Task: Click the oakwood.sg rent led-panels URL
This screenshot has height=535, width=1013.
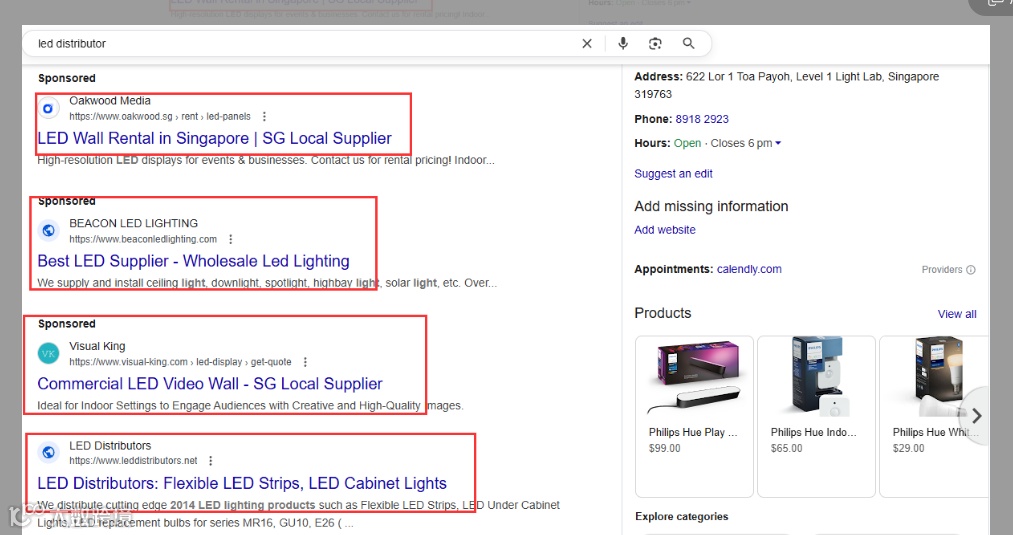Action: (160, 116)
